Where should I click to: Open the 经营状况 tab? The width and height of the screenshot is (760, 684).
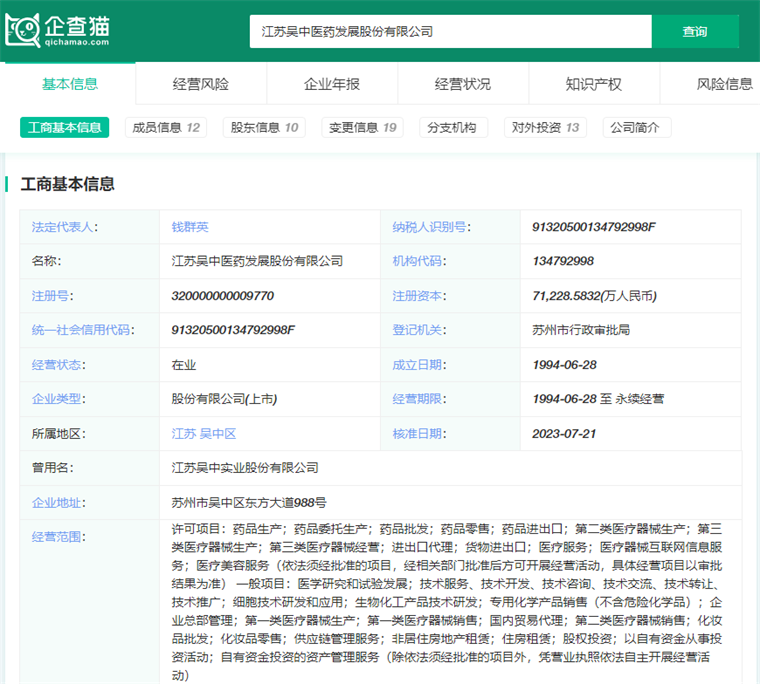tap(463, 84)
